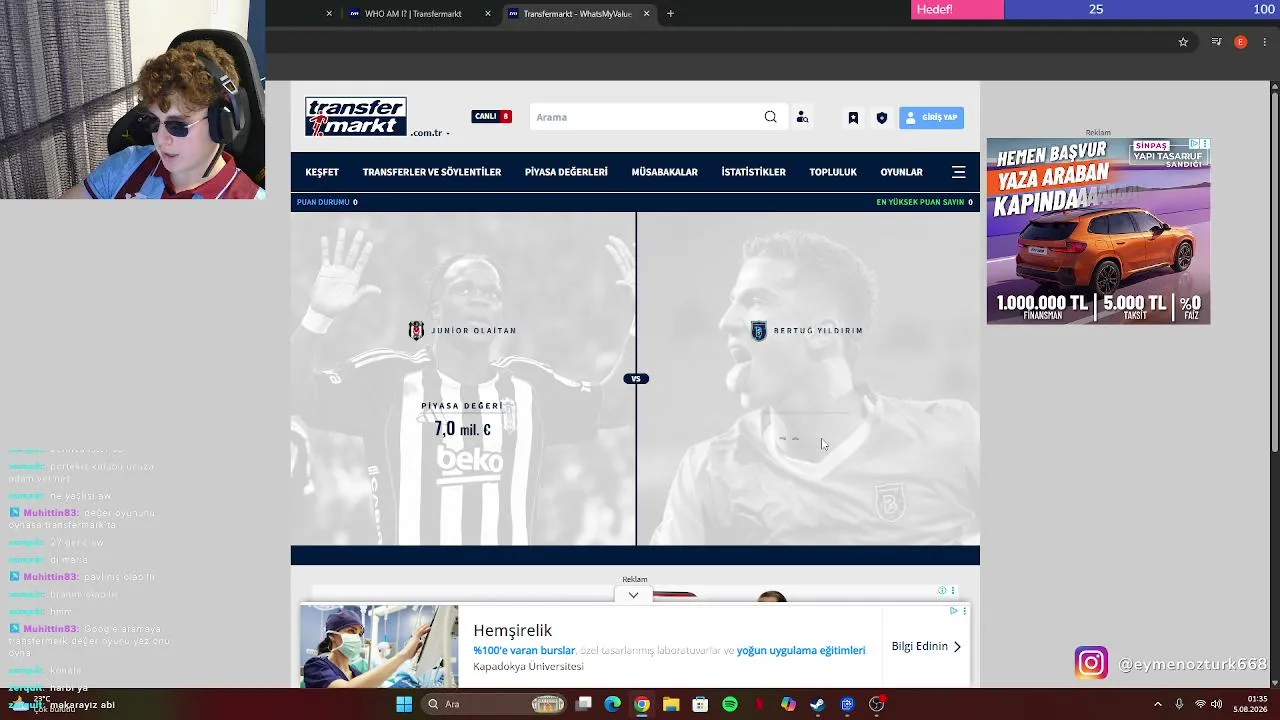Open Steam from the taskbar
Image resolution: width=1280 pixels, height=720 pixels.
(817, 704)
